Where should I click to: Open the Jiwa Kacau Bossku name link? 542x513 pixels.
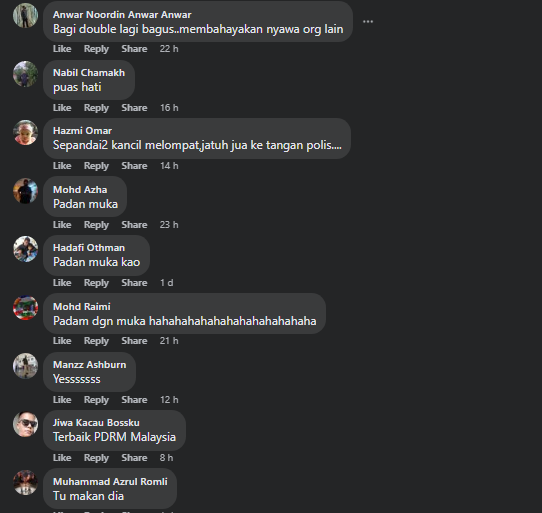(96, 423)
